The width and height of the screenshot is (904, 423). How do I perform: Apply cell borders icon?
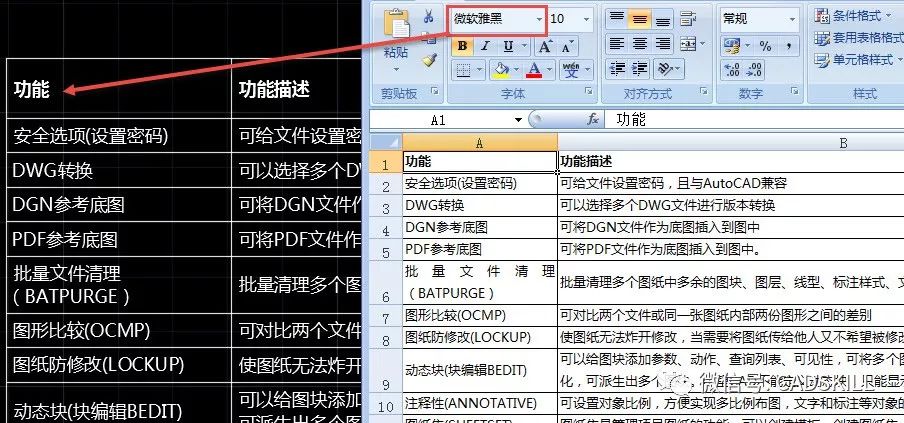click(x=463, y=70)
